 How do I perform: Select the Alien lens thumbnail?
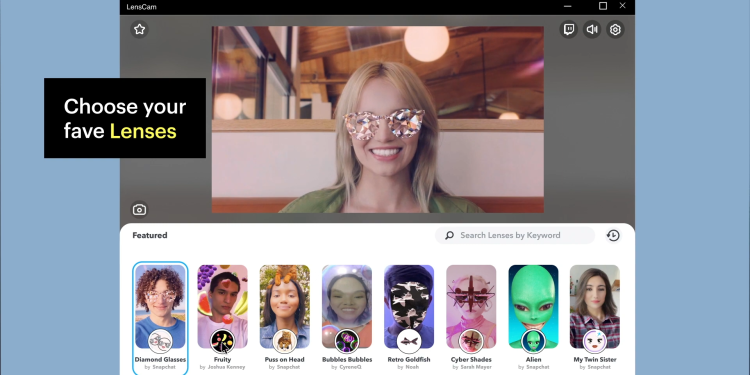click(x=533, y=307)
